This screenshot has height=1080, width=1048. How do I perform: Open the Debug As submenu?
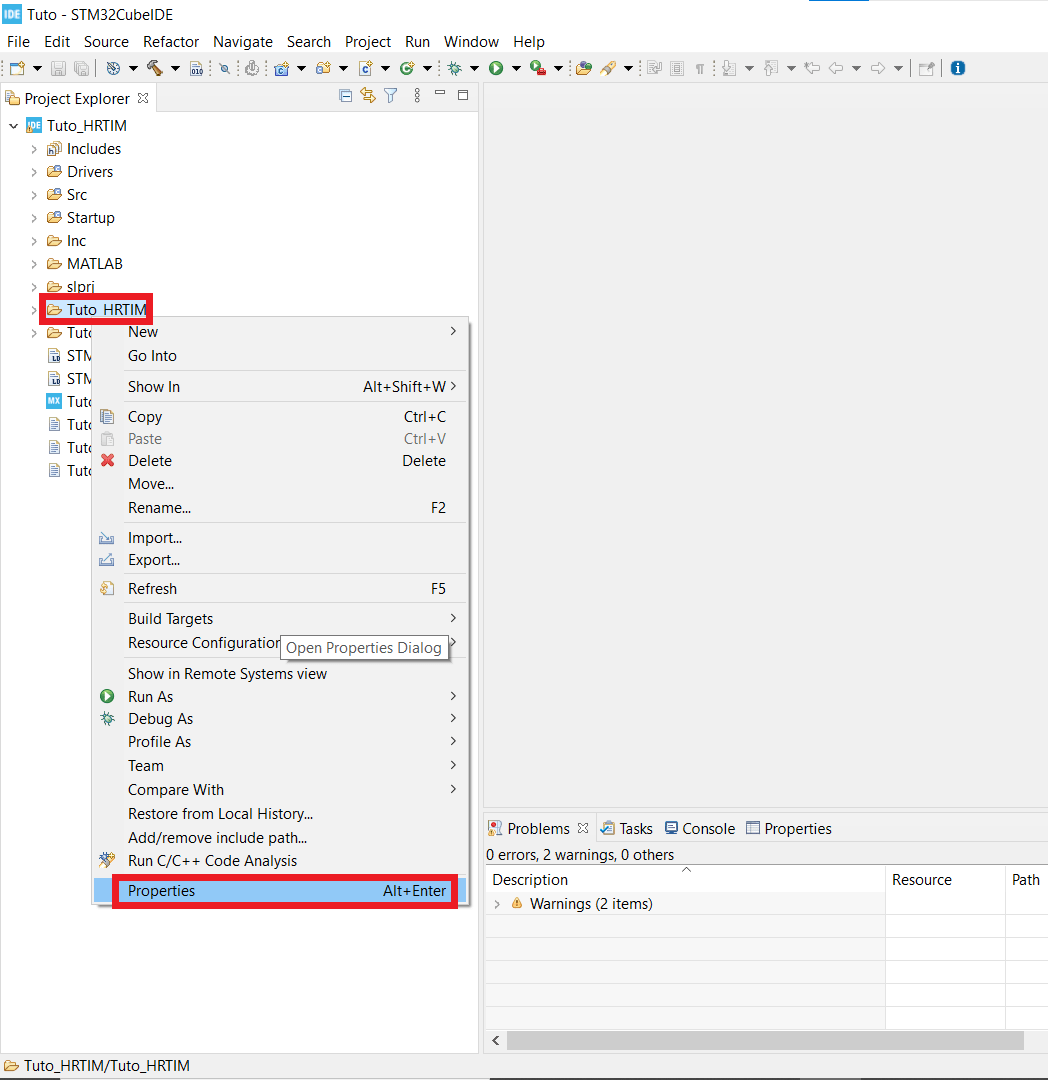(281, 718)
